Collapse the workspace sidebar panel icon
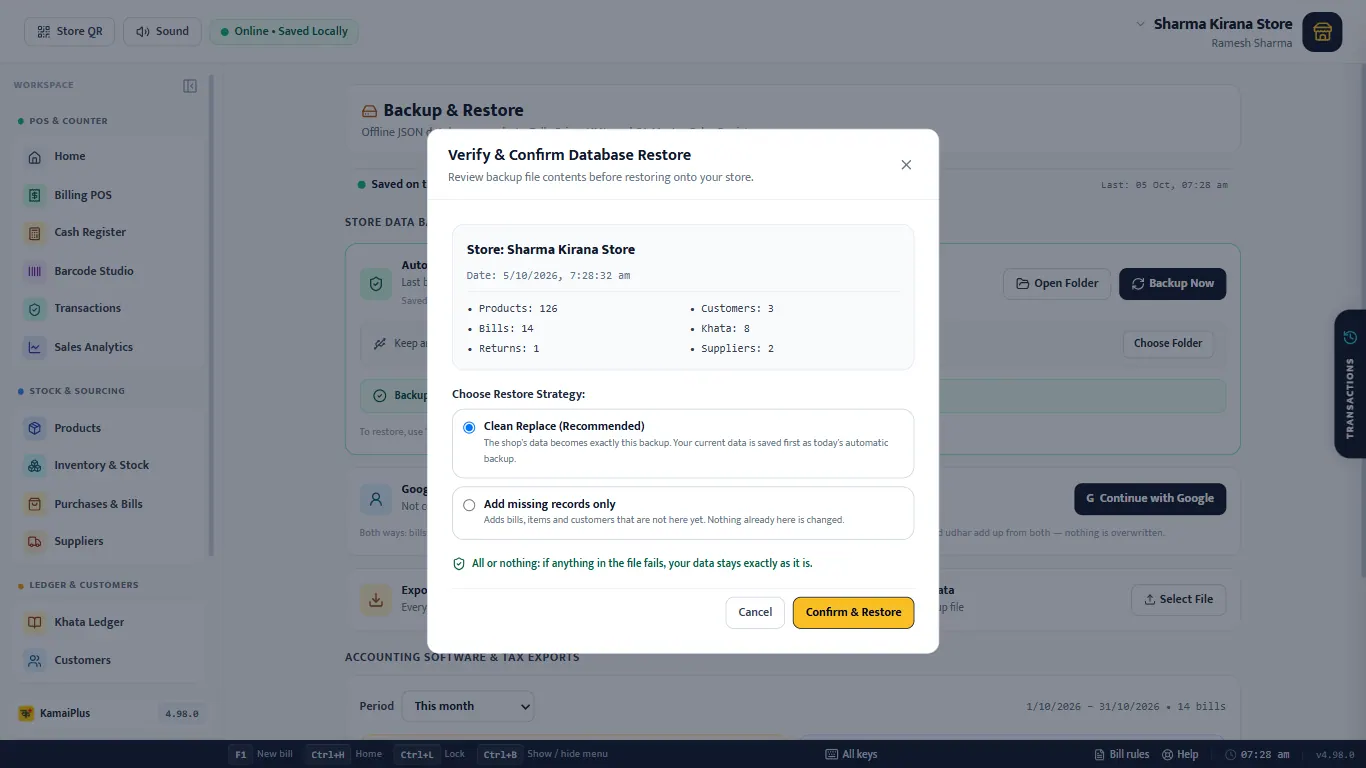Screen dimensions: 1366x768 190,86
